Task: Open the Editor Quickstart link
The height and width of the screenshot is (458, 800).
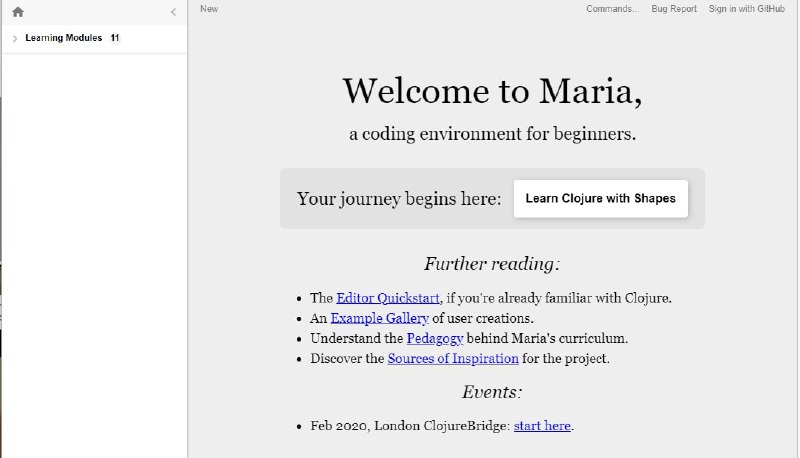Action: pyautogui.click(x=388, y=298)
